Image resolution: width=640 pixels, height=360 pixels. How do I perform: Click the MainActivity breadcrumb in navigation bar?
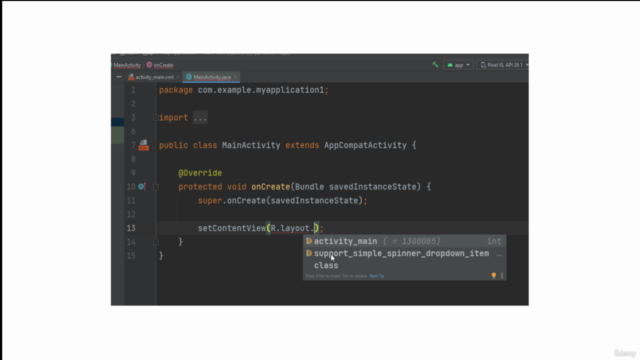coord(127,65)
